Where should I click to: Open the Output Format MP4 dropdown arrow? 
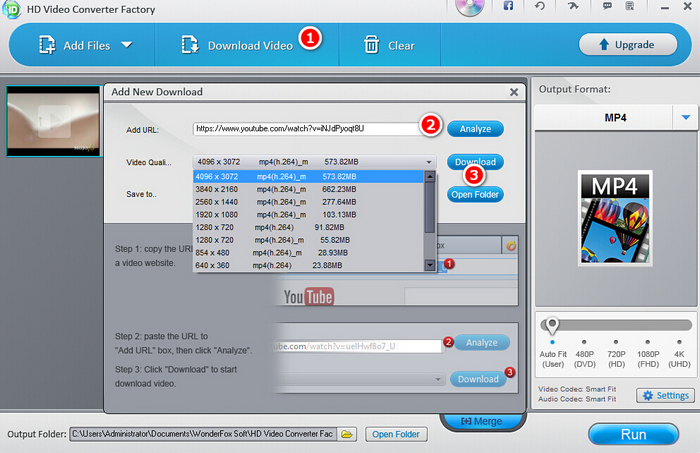coord(686,117)
